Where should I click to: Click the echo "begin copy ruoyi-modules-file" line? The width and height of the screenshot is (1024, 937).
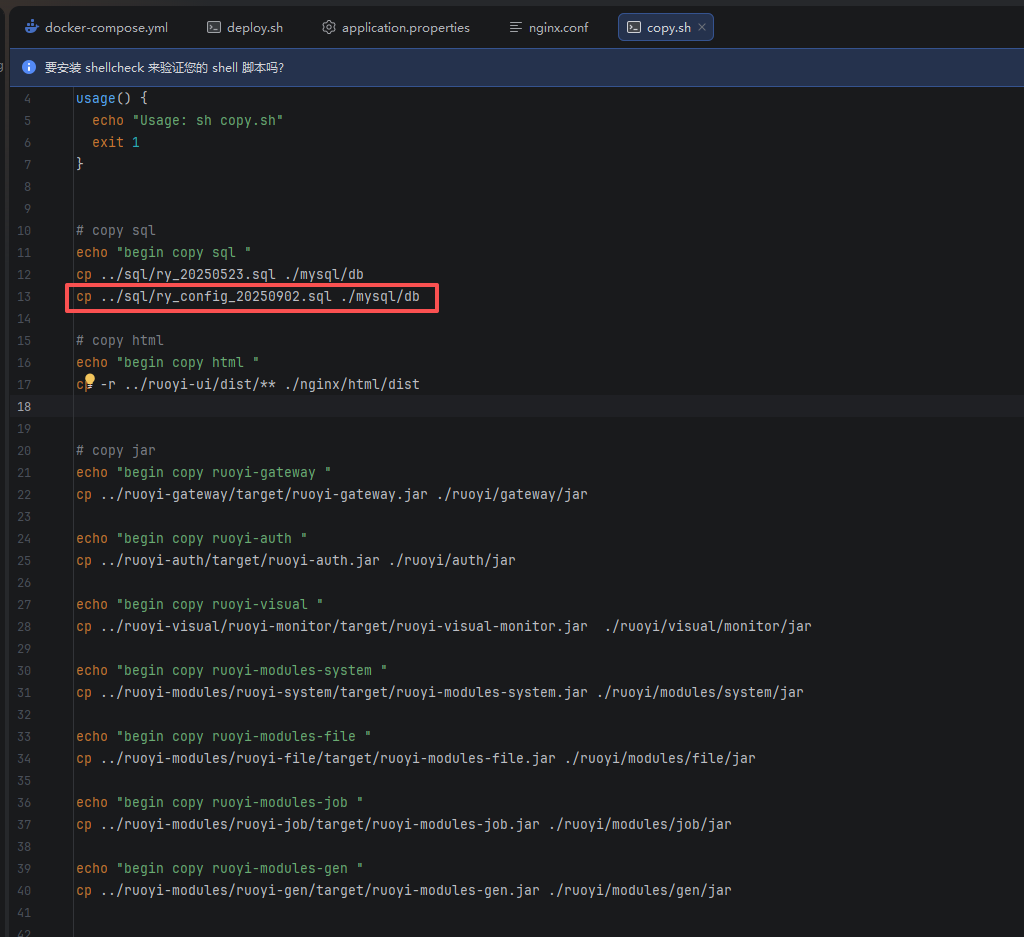tap(223, 737)
